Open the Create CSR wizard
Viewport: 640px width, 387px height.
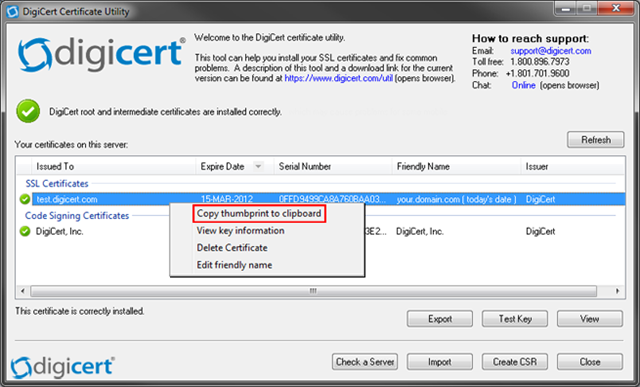tap(515, 362)
